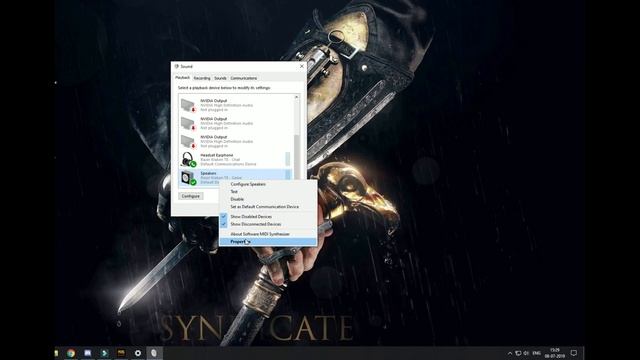The width and height of the screenshot is (640, 360).
Task: Select the Speakers device icon in list
Action: 188,178
